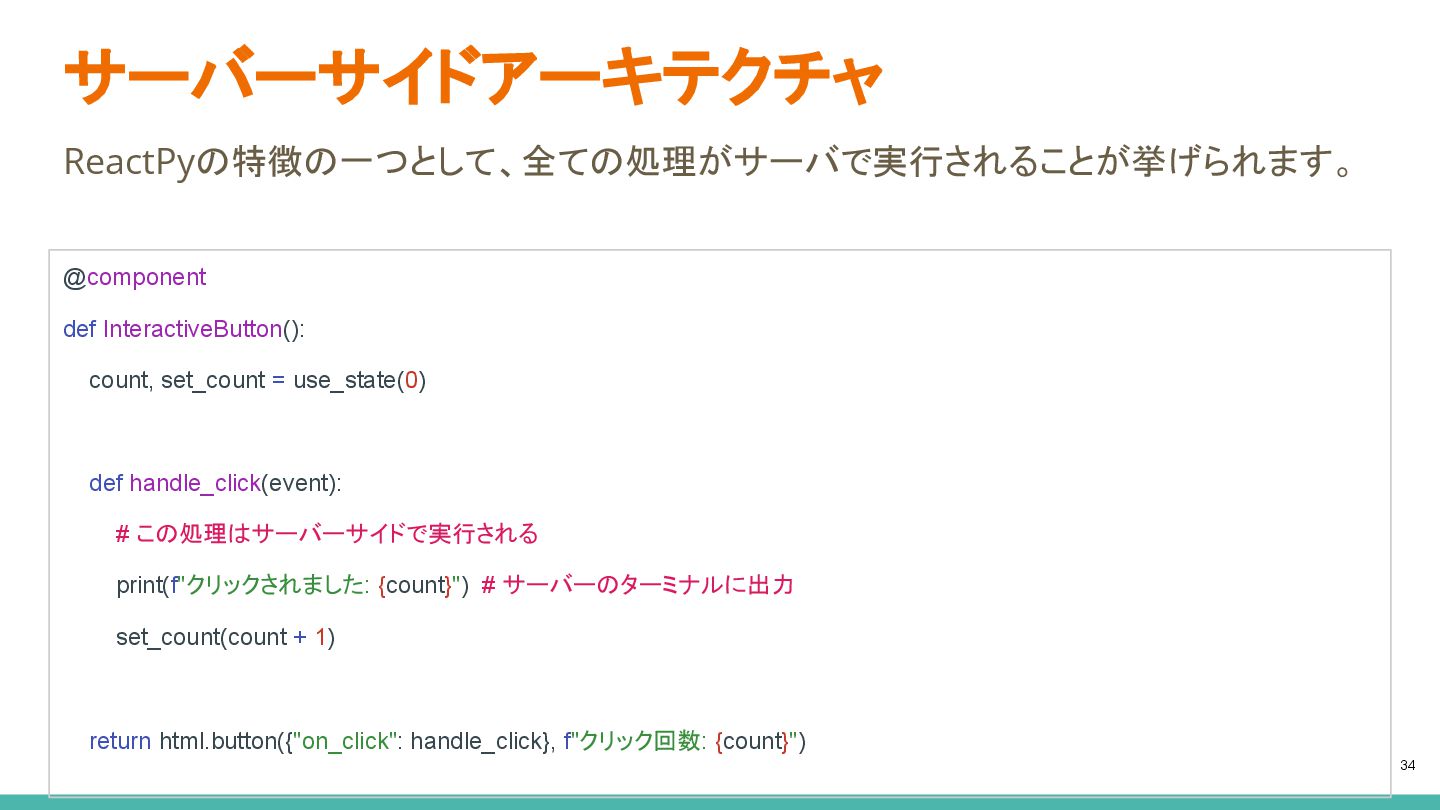Viewport: 1440px width, 810px height.
Task: Click the comment この処理はサーバーサイドで実行される
Action: tap(327, 534)
